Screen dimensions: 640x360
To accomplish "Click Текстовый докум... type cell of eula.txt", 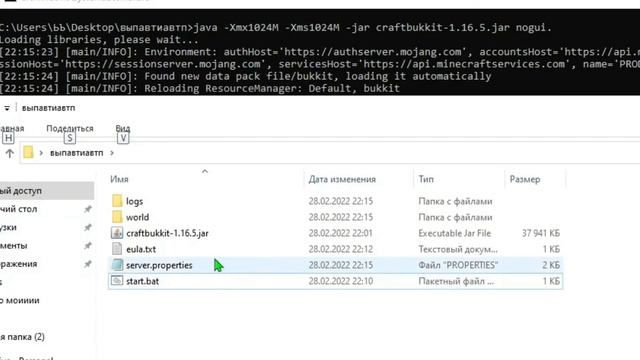I will (458, 249).
